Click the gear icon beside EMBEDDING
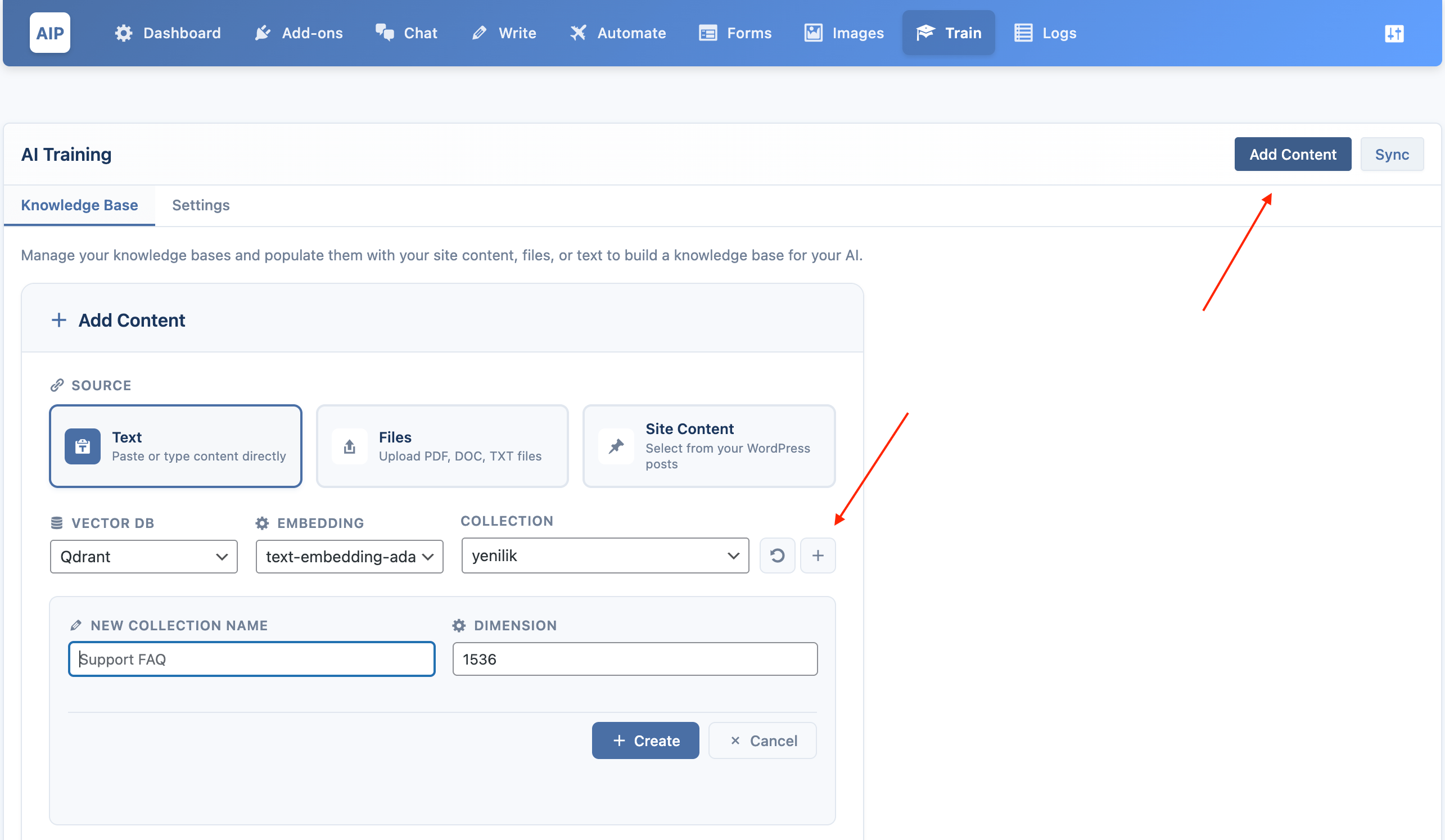 (262, 523)
